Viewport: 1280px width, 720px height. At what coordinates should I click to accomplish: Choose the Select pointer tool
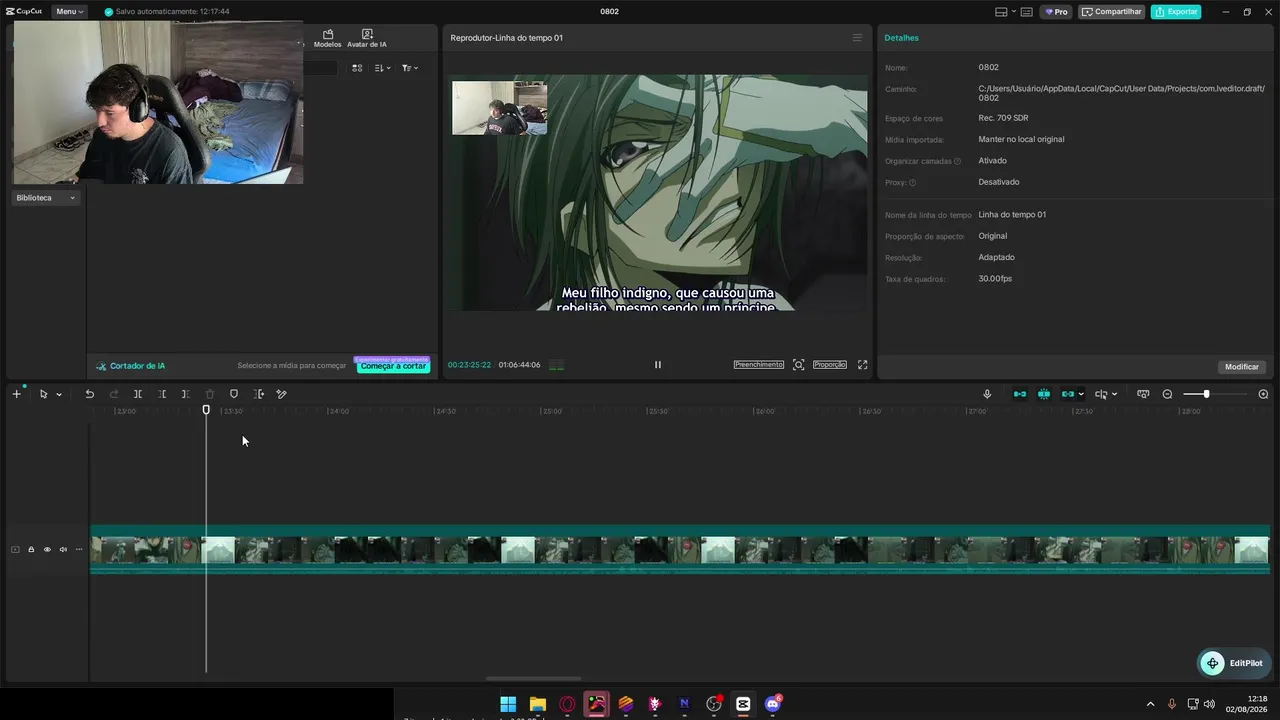pos(43,394)
